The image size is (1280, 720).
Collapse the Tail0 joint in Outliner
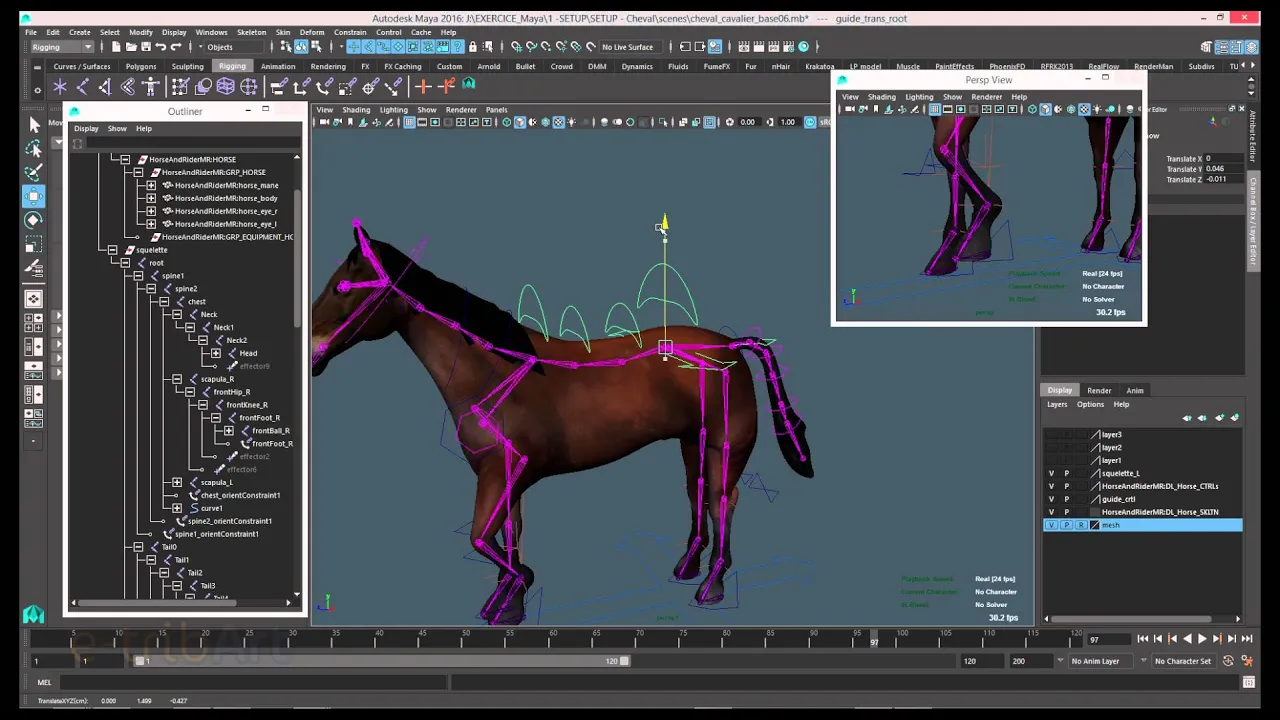138,547
